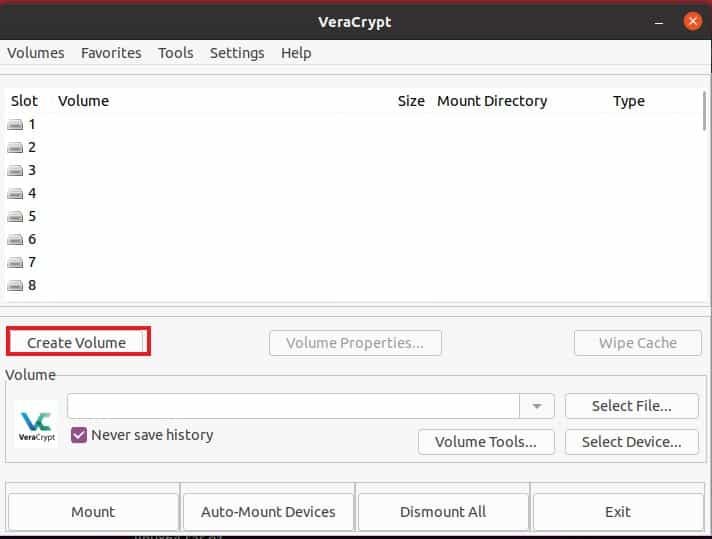The image size is (712, 539).
Task: Click the Type column header
Action: click(629, 101)
